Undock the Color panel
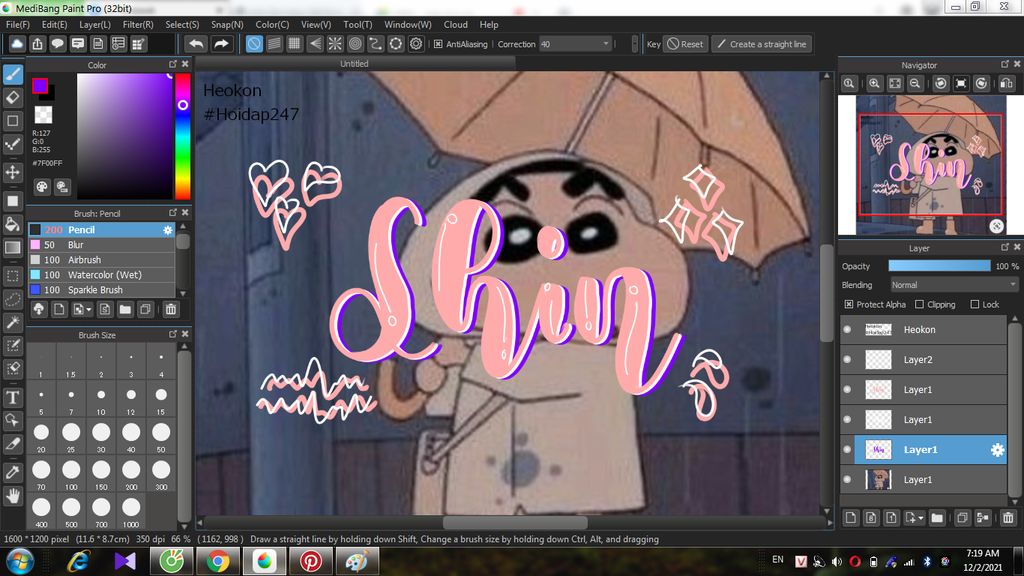 [173, 64]
